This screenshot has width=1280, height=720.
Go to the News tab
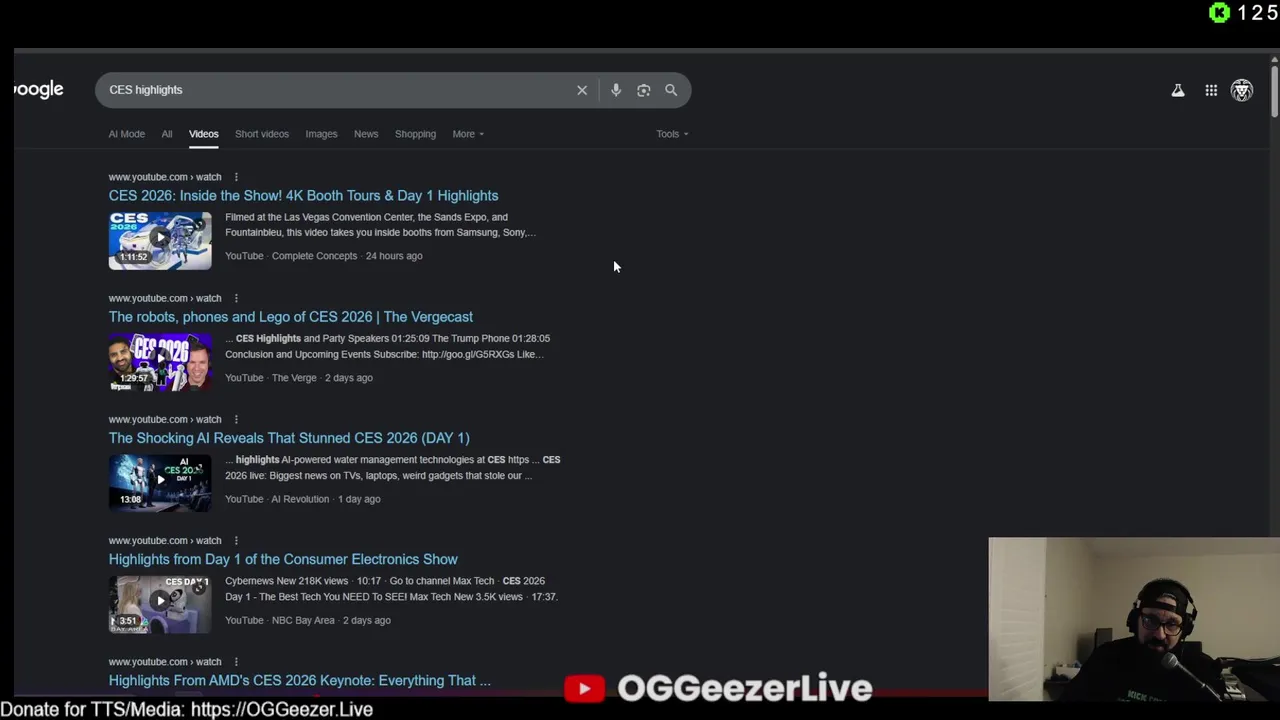(366, 134)
